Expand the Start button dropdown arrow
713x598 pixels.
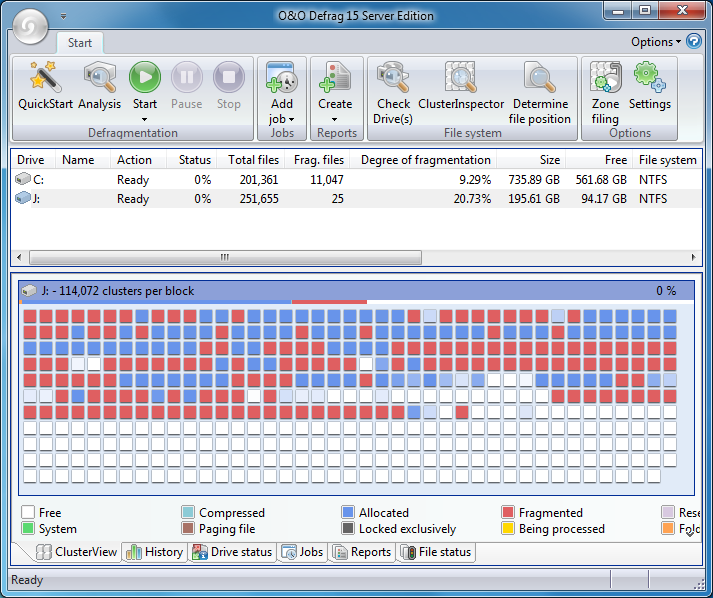[x=145, y=119]
